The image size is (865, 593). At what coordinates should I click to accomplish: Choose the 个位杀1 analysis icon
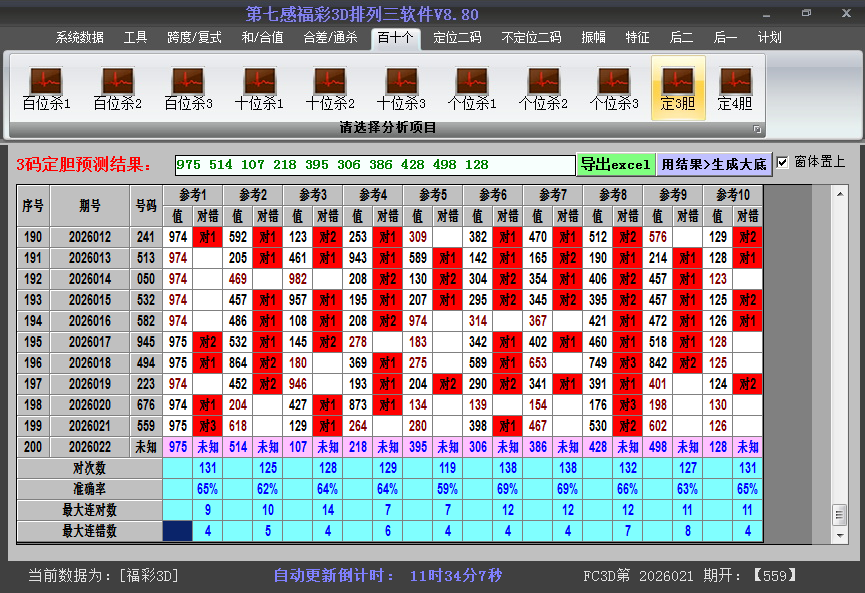pos(472,88)
